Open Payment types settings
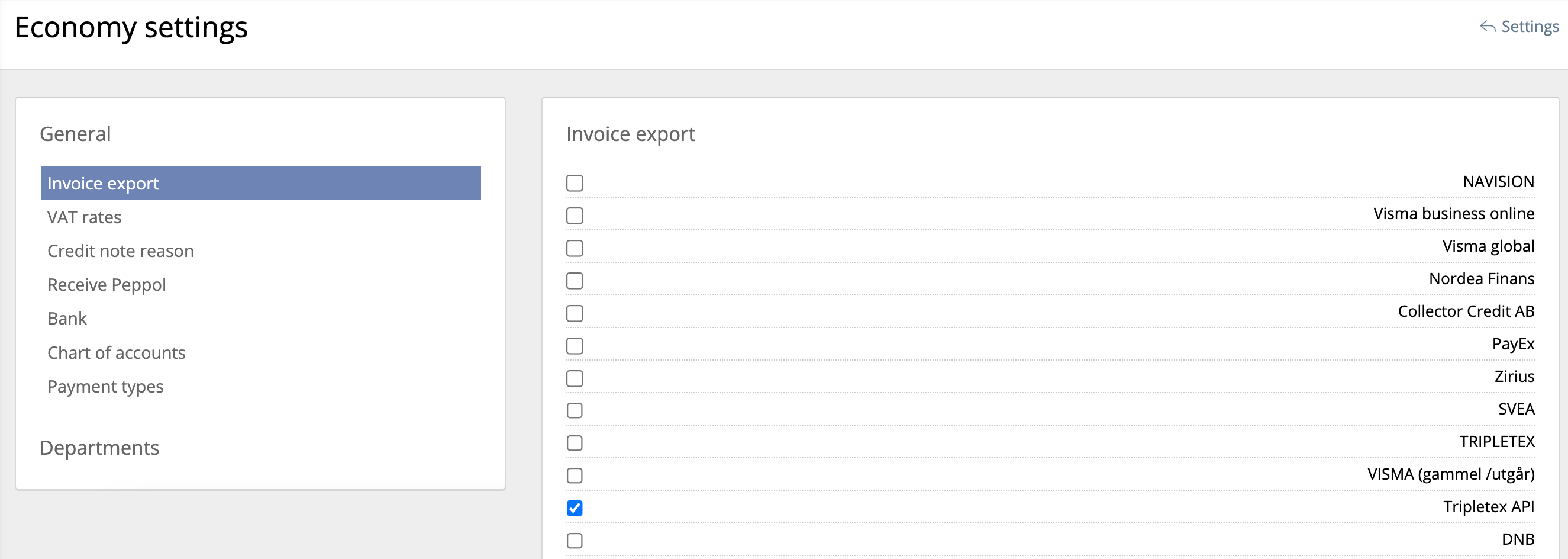 point(105,387)
